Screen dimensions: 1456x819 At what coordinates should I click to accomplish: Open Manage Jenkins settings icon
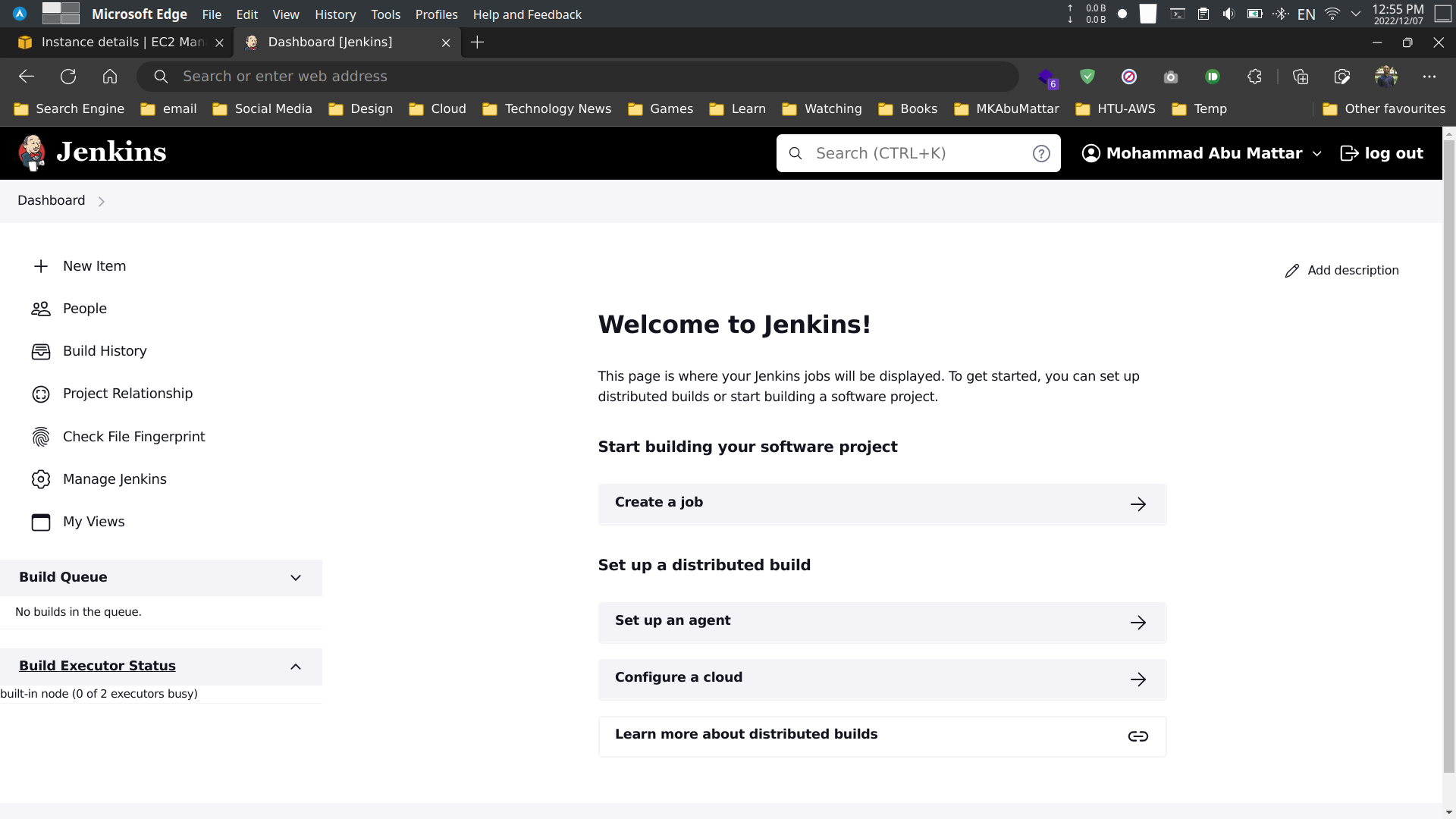[x=41, y=479]
